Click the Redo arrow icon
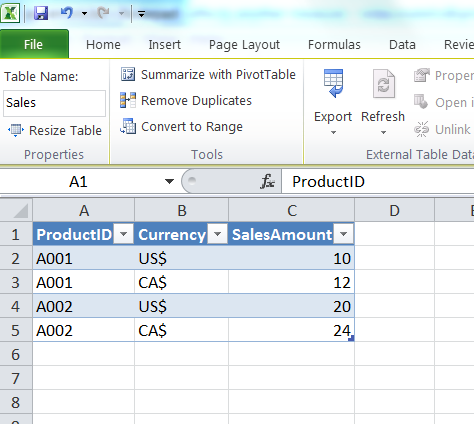This screenshot has height=424, width=474. point(103,13)
